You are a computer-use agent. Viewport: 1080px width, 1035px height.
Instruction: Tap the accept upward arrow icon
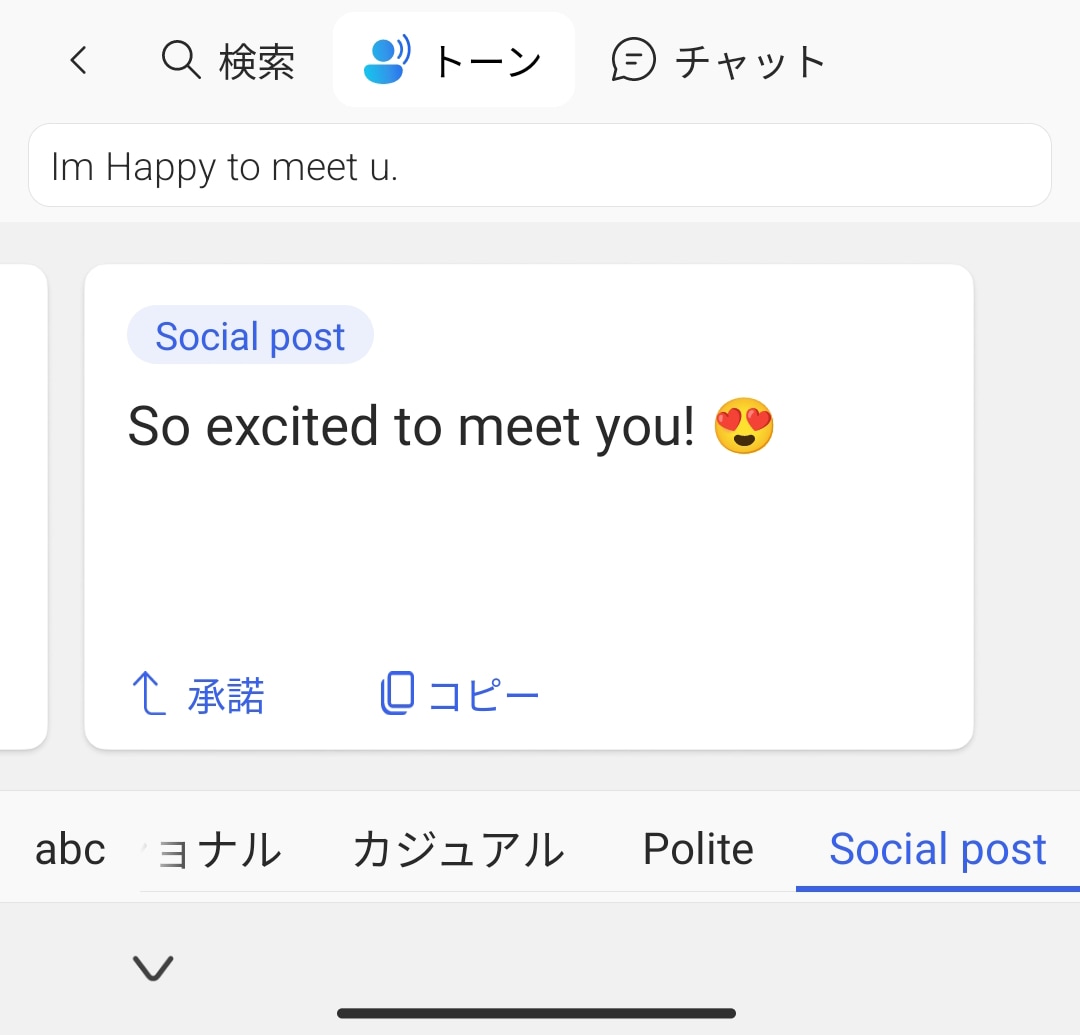pyautogui.click(x=148, y=694)
